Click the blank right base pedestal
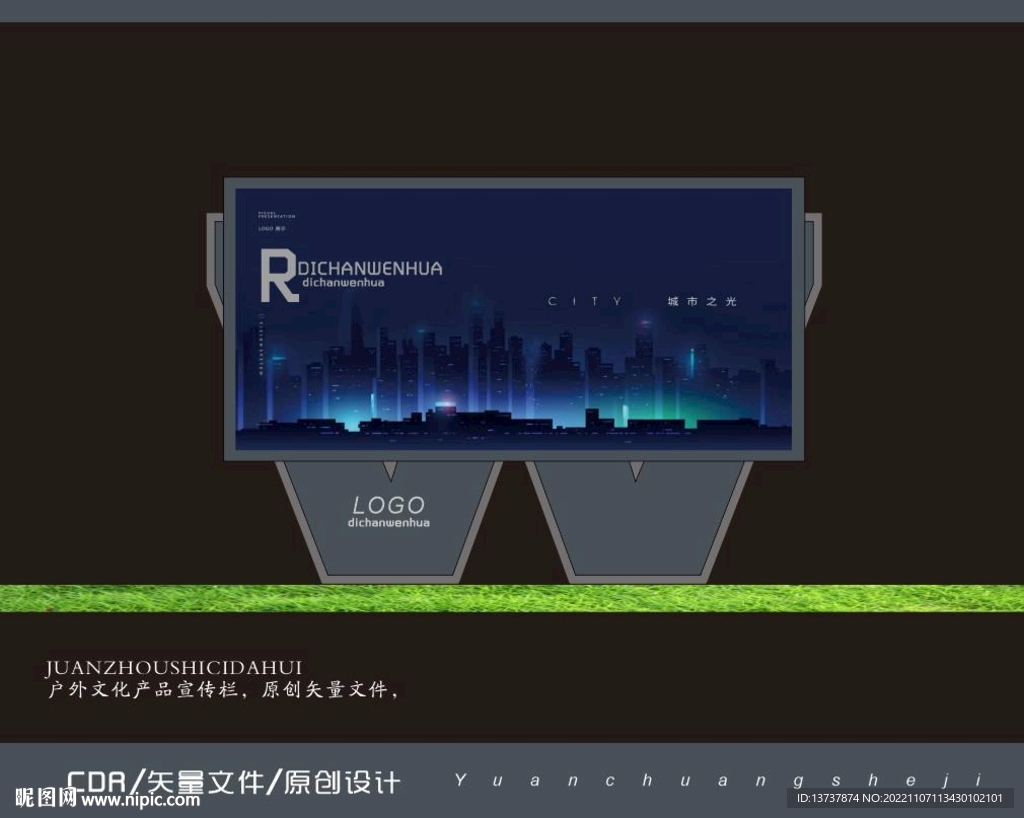The height and width of the screenshot is (818, 1024). (x=638, y=521)
